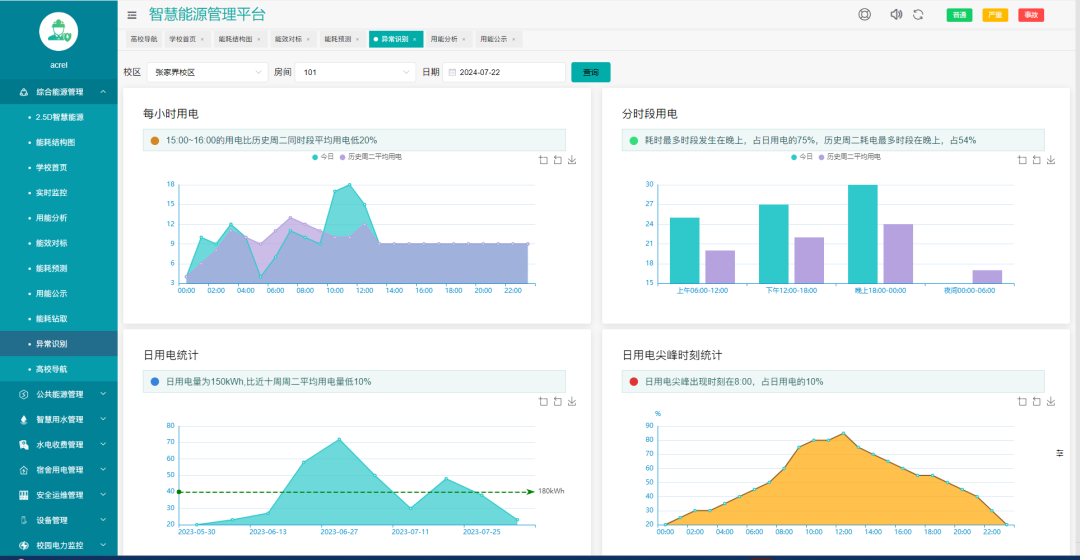Open the help/support circle icon in header

tap(864, 14)
